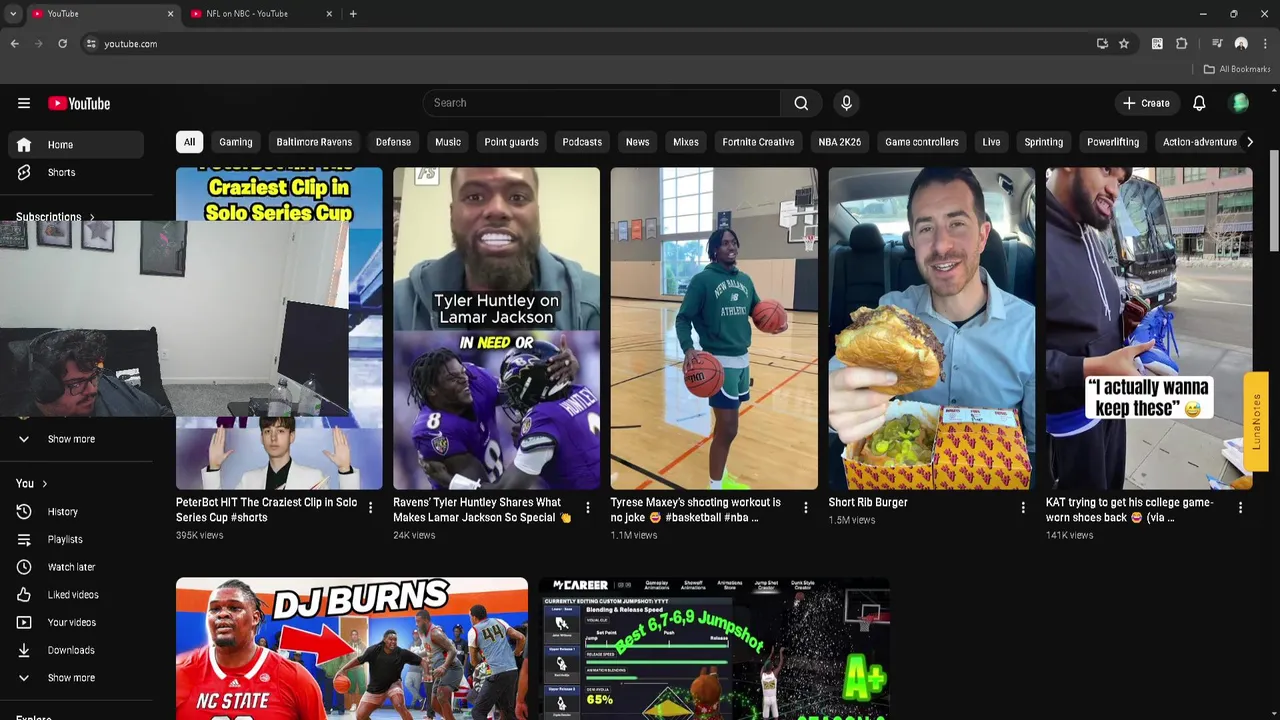Viewport: 1280px width, 720px height.
Task: Select the Fortnite Creative chip
Action: point(758,142)
